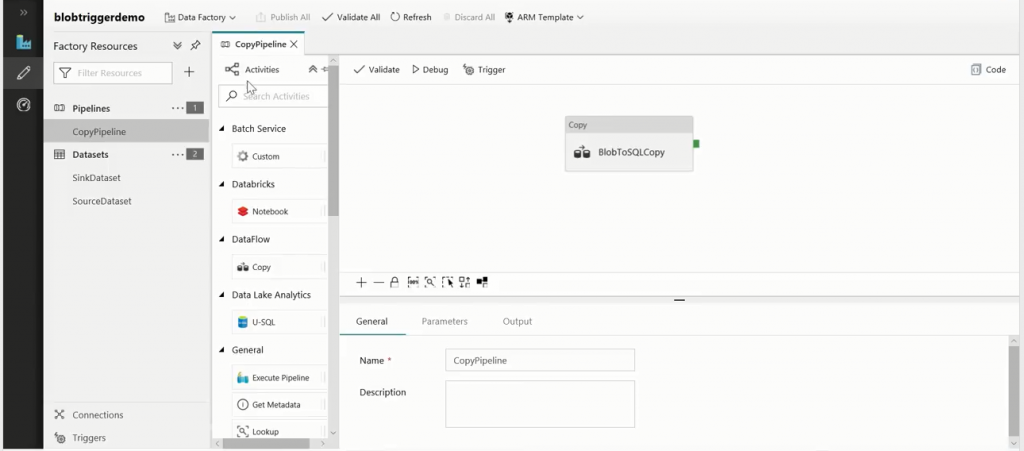
Task: Click the properties panel vertical scrollbar
Action: [1014, 392]
